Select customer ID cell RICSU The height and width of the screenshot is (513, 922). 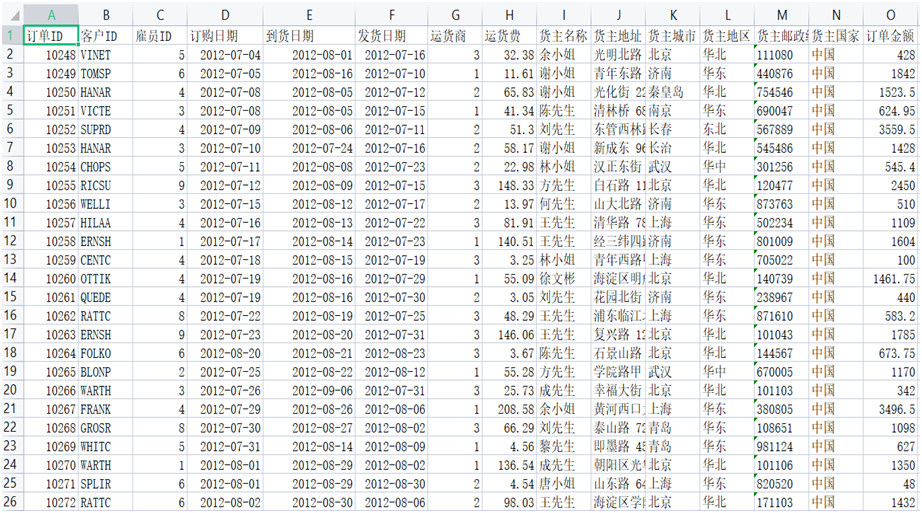point(105,185)
